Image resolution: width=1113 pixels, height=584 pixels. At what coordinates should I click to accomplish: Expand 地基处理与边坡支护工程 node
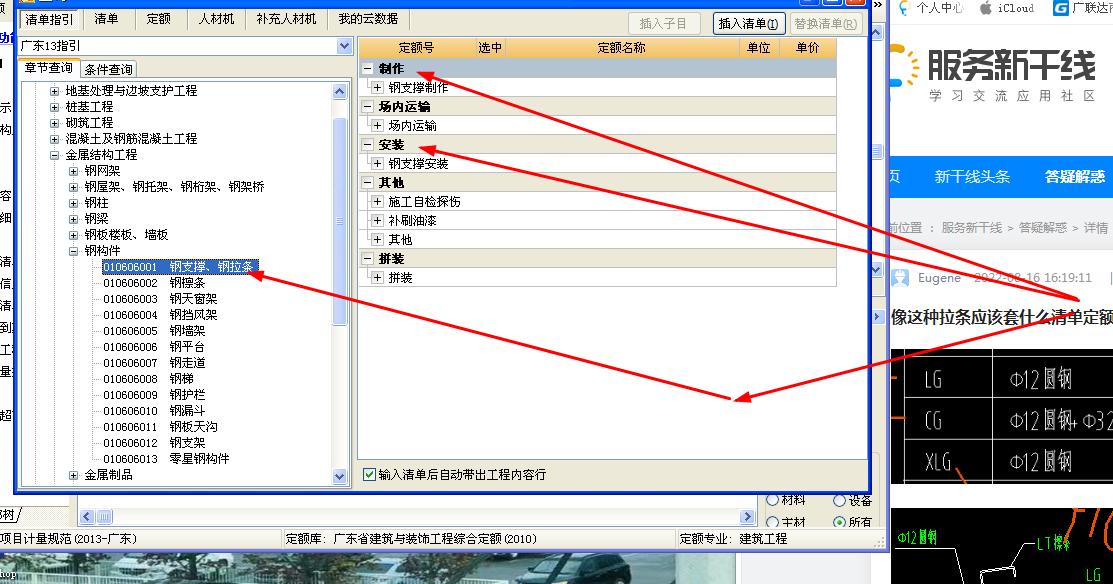[x=55, y=91]
